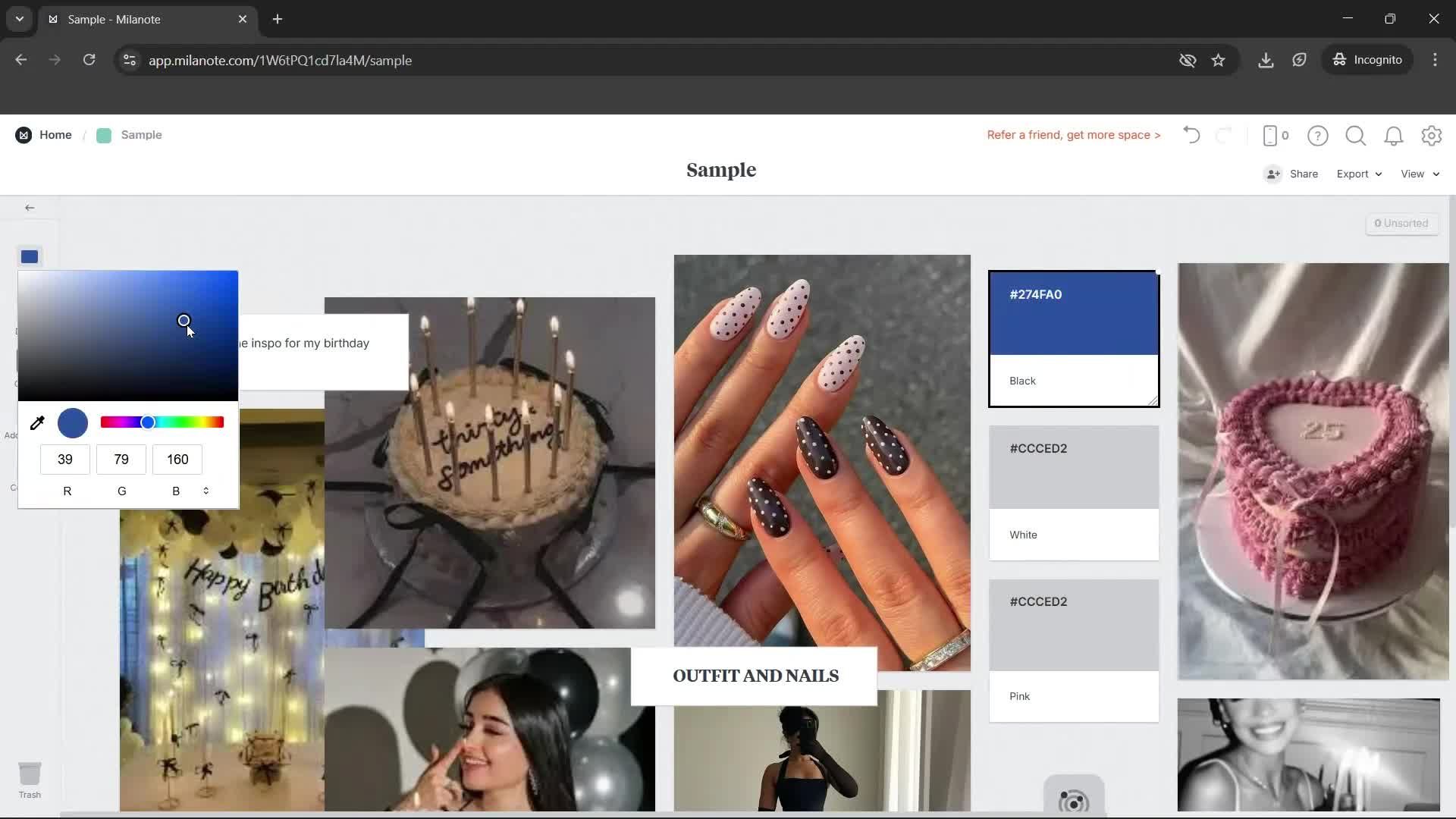Open notifications via the bell icon
The height and width of the screenshot is (819, 1456).
coord(1394,135)
